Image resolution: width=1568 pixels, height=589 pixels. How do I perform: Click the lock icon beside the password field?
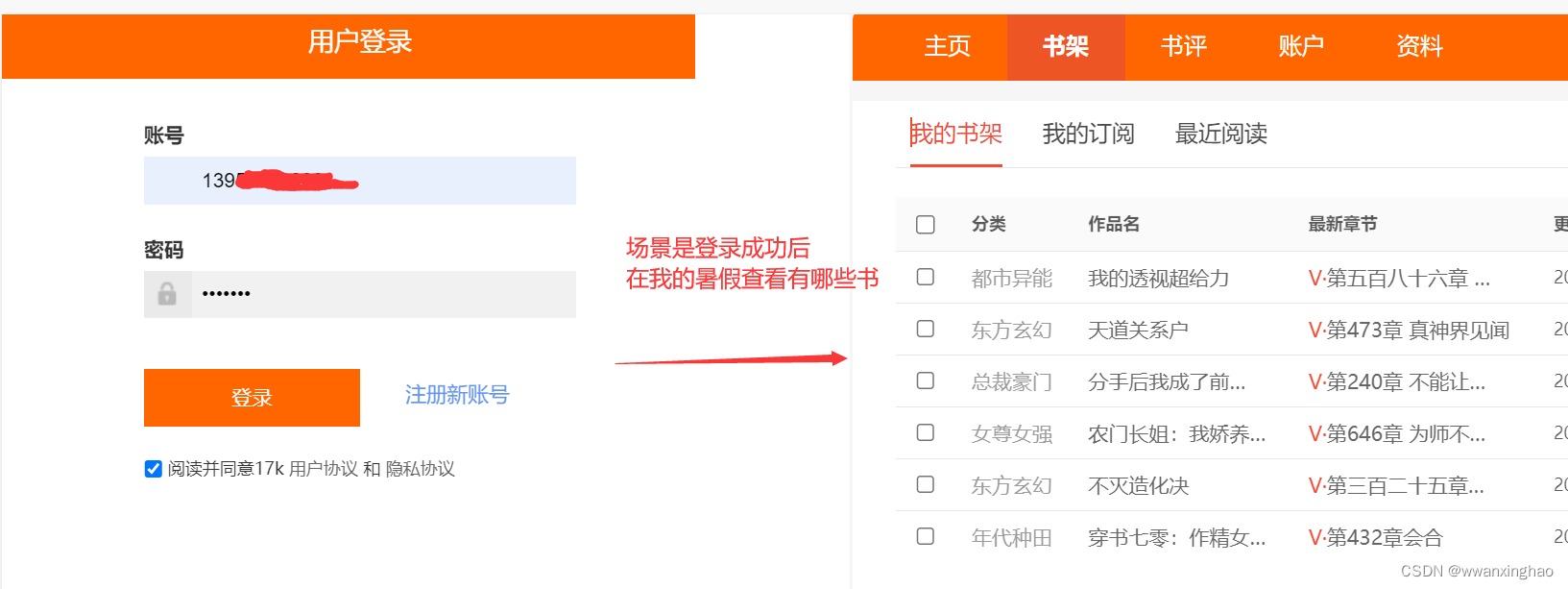[167, 294]
